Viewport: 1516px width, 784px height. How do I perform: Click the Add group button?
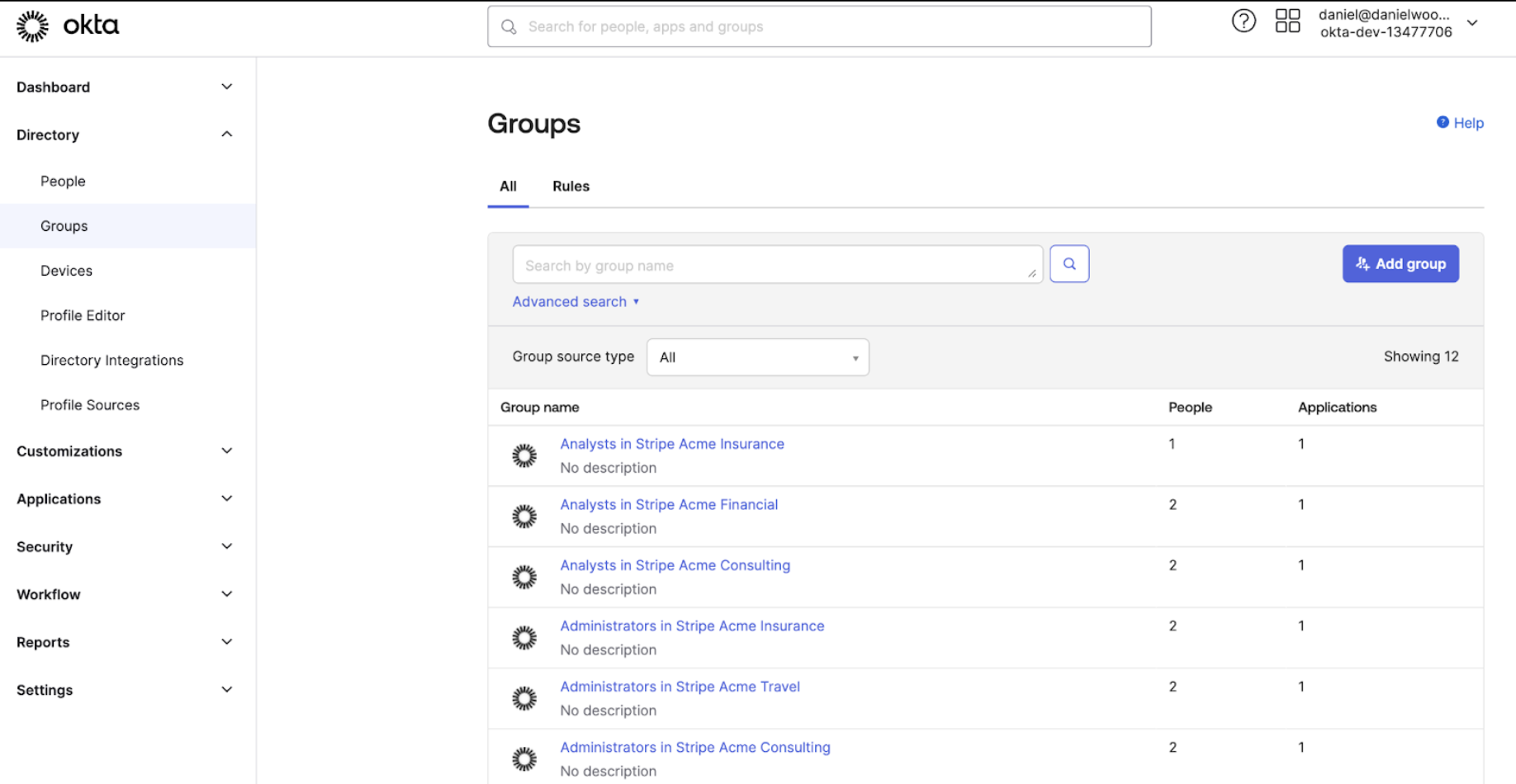1400,264
